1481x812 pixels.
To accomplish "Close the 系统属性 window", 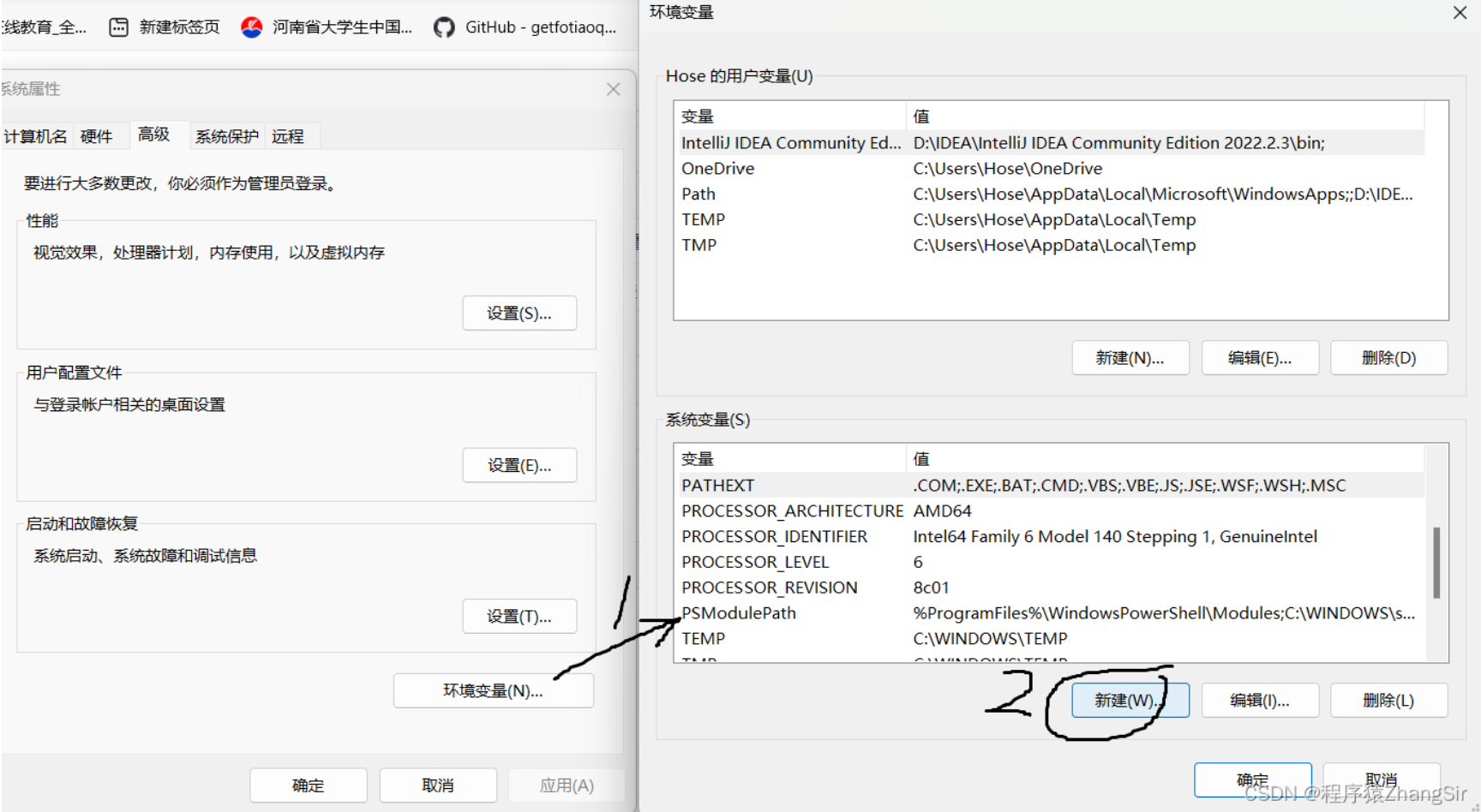I will [x=614, y=89].
